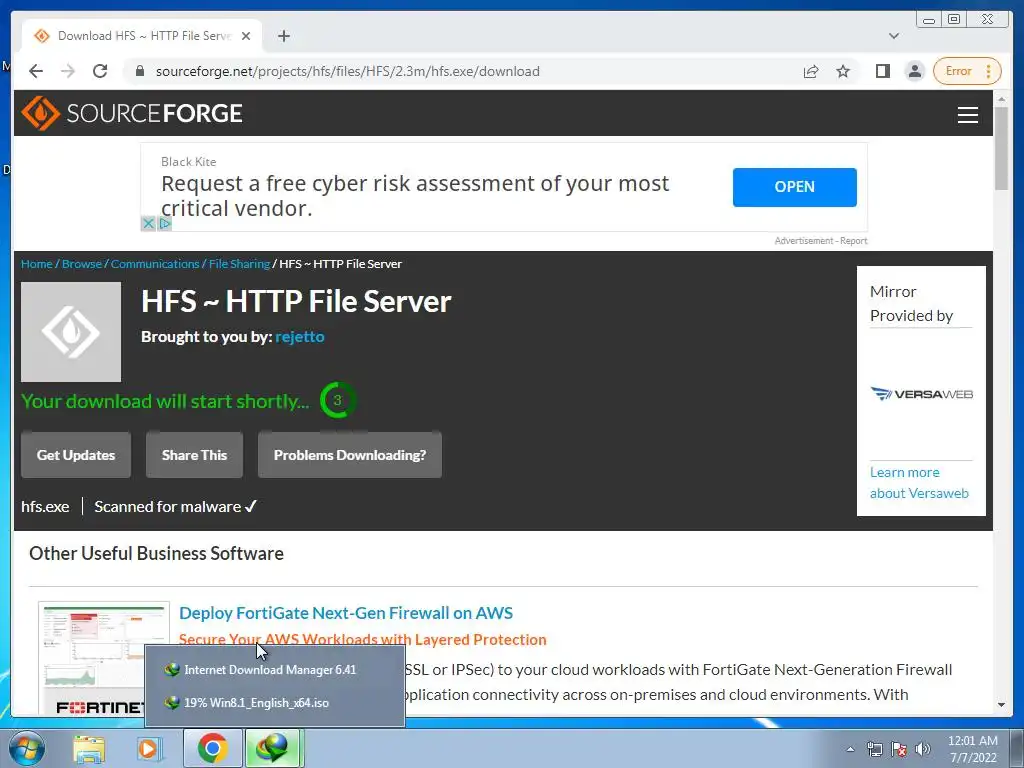Click the AdChoices triangle icon
Image resolution: width=1024 pixels, height=768 pixels.
click(x=165, y=223)
